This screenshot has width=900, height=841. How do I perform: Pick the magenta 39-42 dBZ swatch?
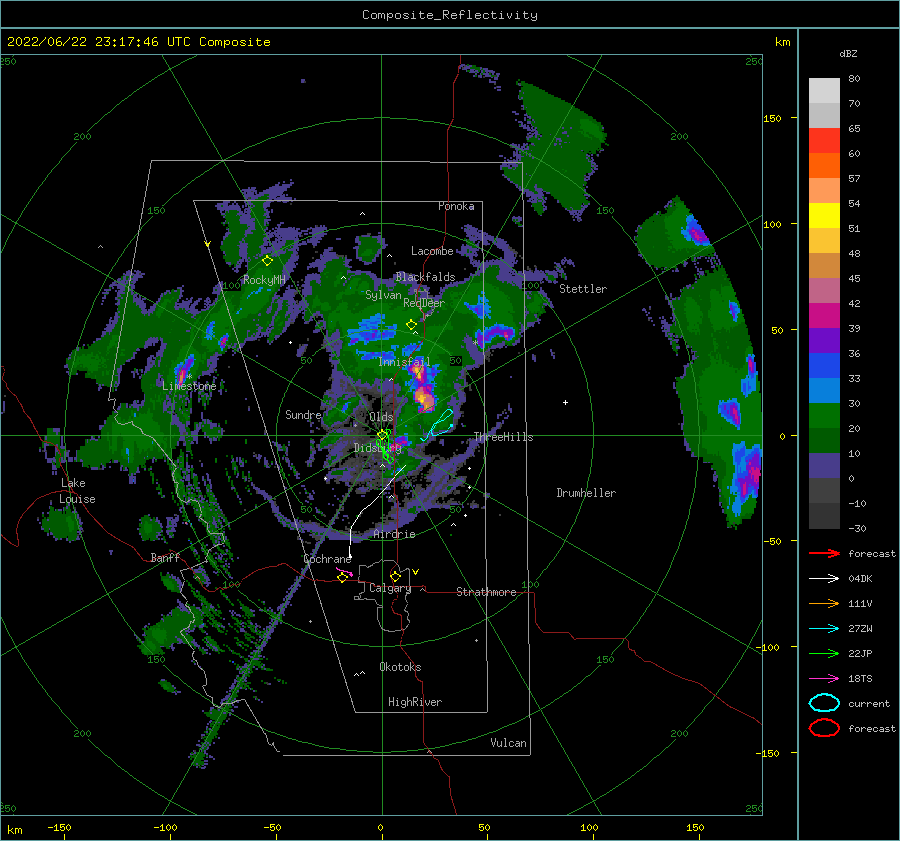coord(824,316)
